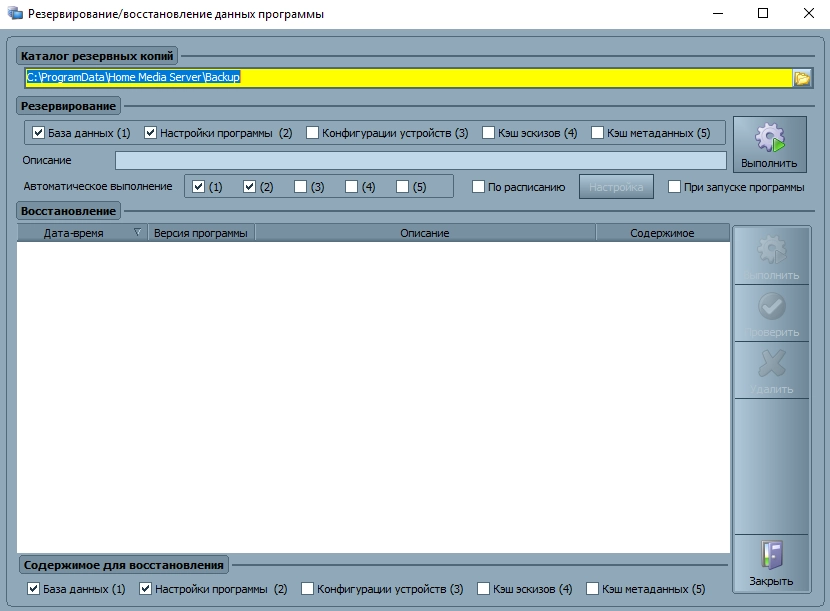Screen dimensions: 830x611
Task: Click the Описание text input field
Action: click(420, 161)
